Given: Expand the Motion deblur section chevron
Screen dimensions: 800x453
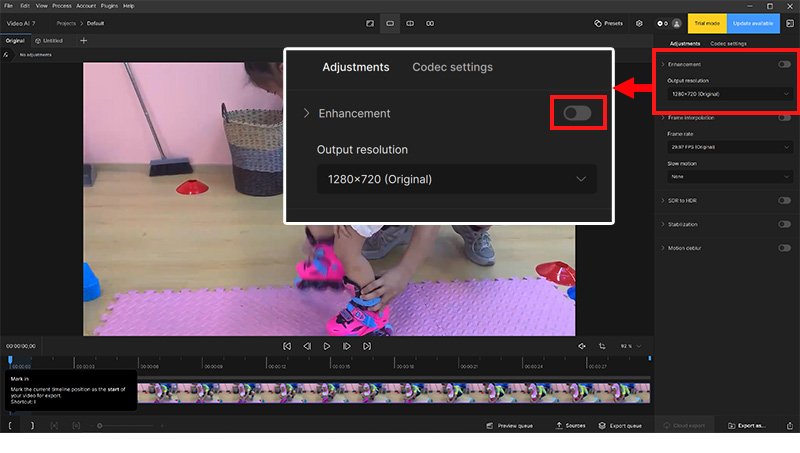Looking at the screenshot, I should pos(663,248).
